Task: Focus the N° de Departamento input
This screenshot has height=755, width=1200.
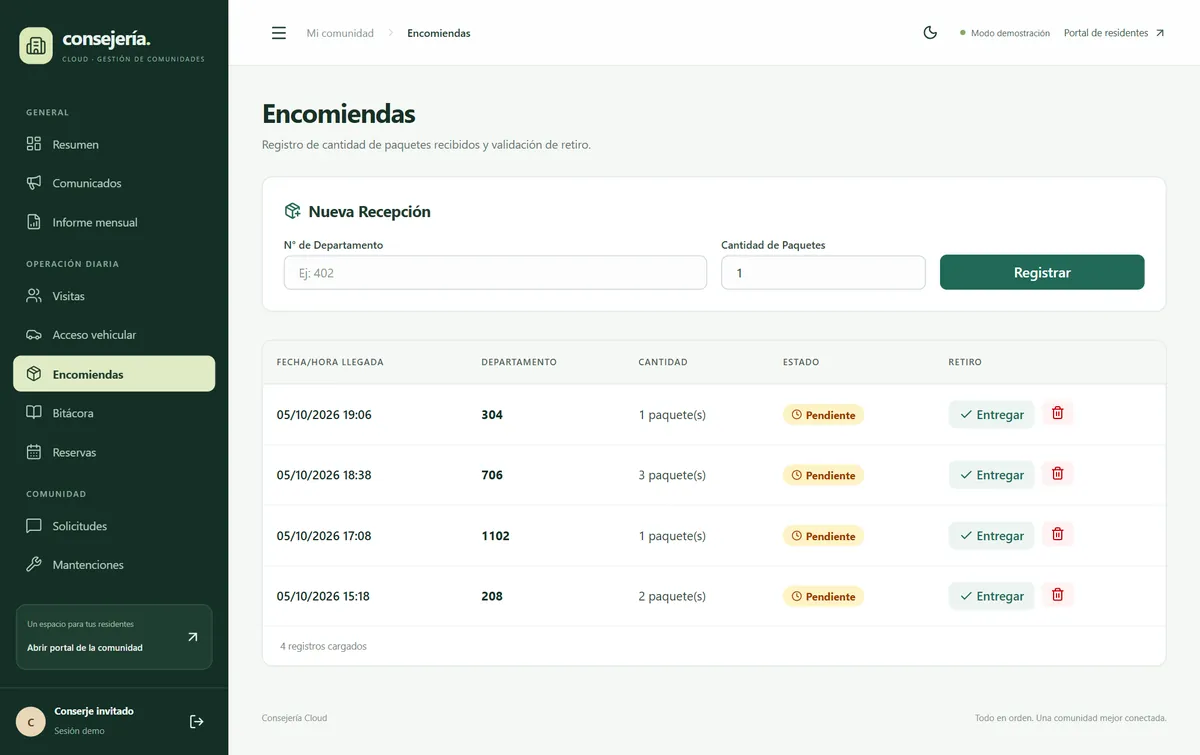Action: 495,273
